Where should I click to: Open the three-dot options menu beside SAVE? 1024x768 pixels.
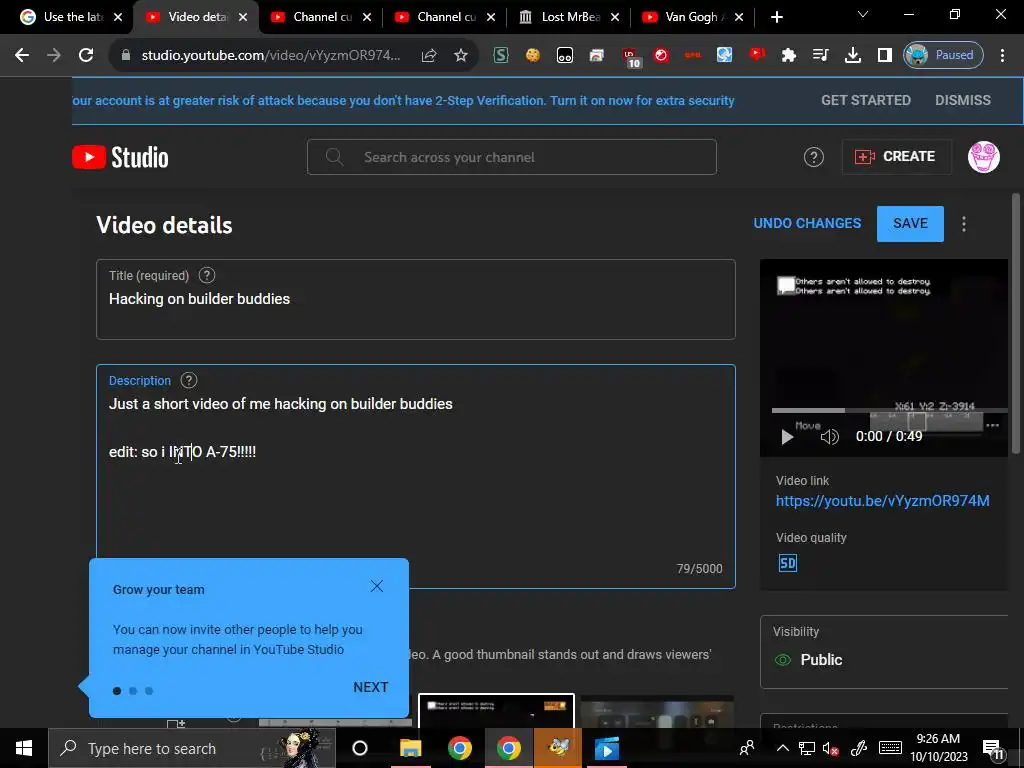(964, 224)
